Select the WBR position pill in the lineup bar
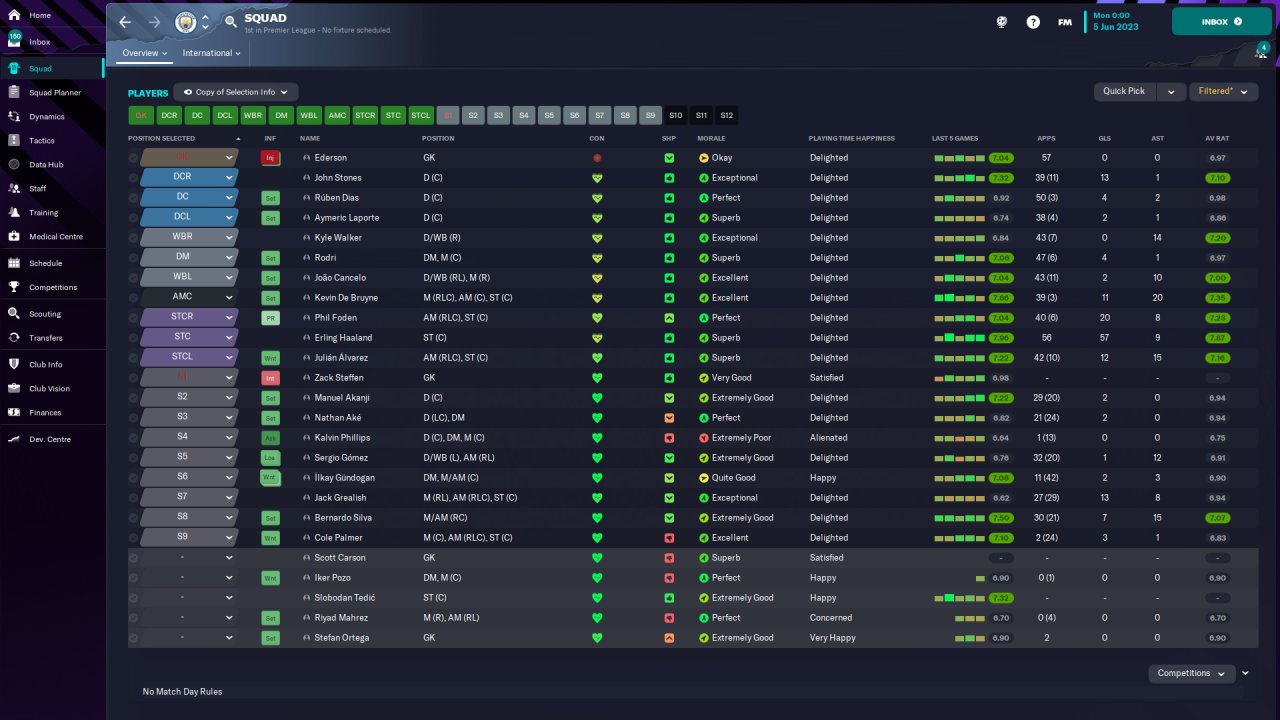Image resolution: width=1280 pixels, height=720 pixels. (253, 115)
